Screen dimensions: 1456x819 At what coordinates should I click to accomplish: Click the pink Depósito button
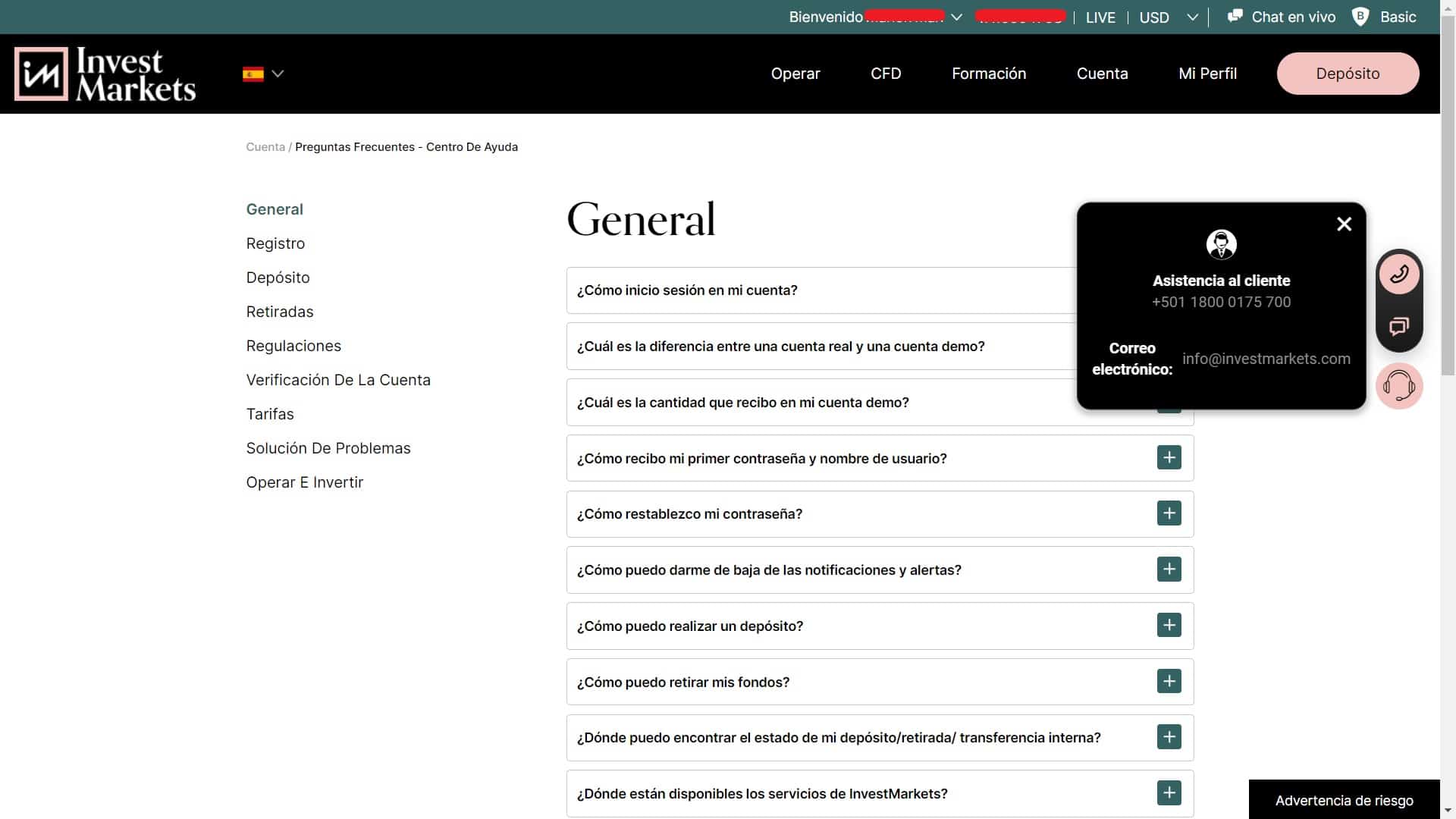coord(1348,74)
